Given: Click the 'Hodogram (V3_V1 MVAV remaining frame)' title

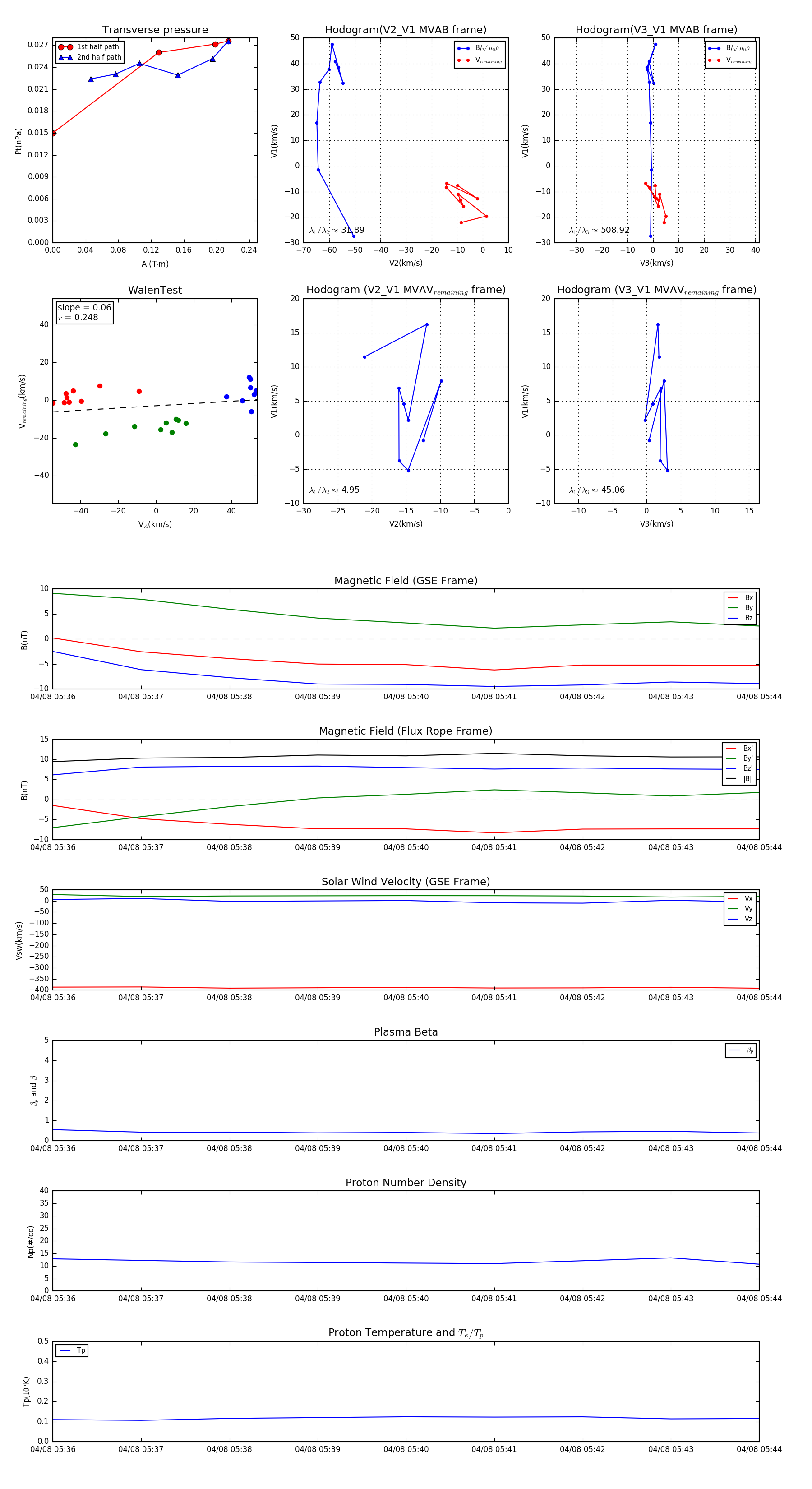Looking at the screenshot, I should tap(656, 290).
